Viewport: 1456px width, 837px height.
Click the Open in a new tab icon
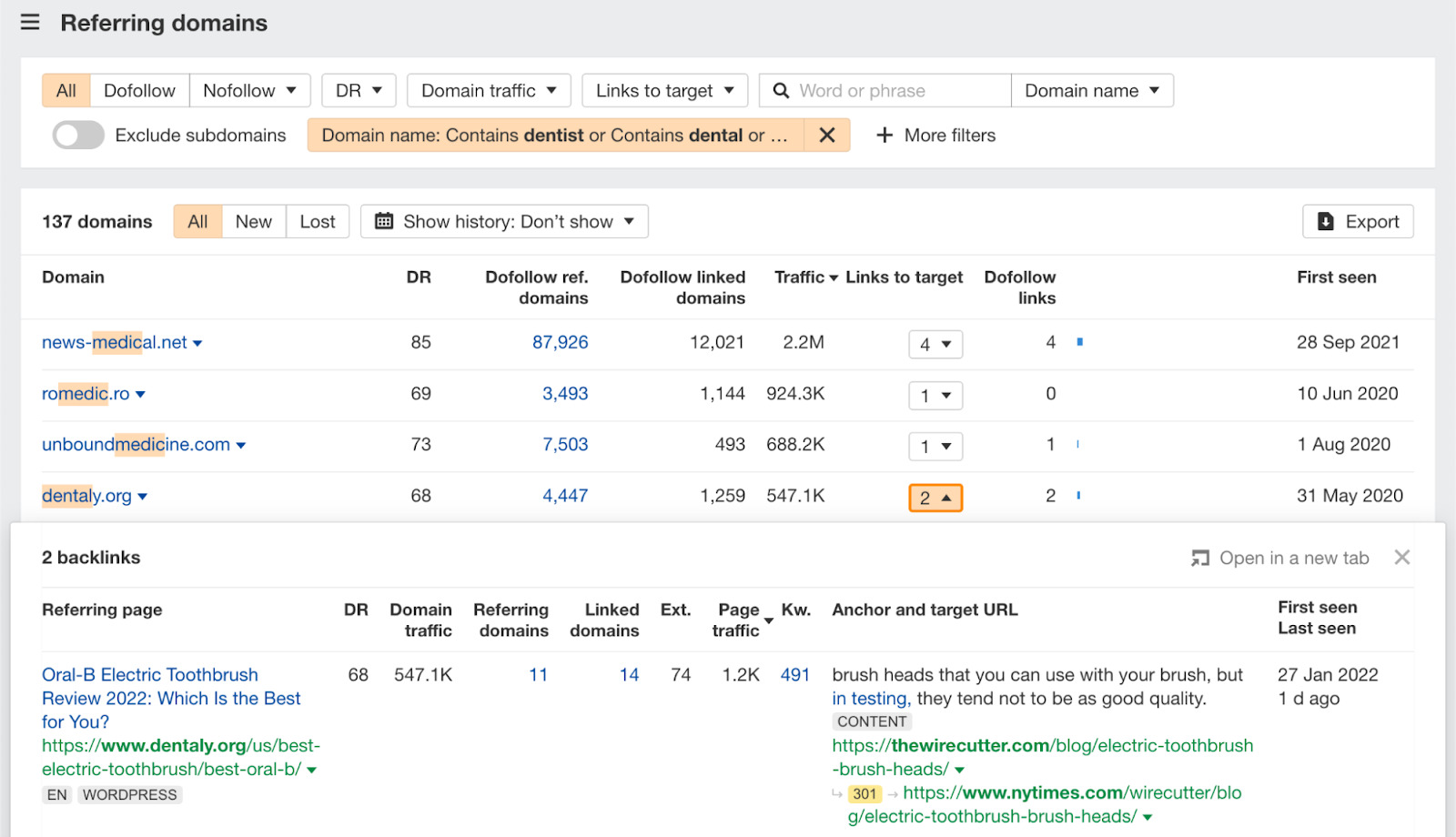1199,557
